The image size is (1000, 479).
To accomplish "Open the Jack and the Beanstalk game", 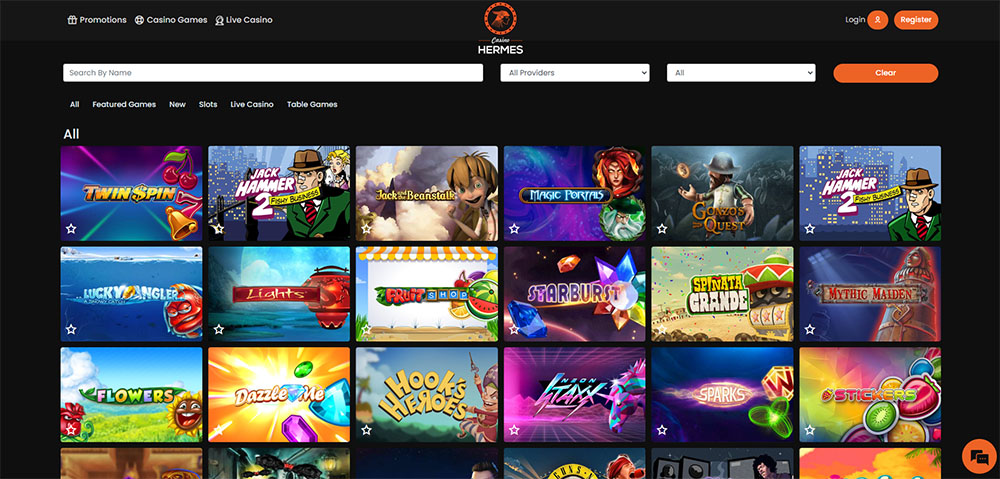I will (x=427, y=193).
